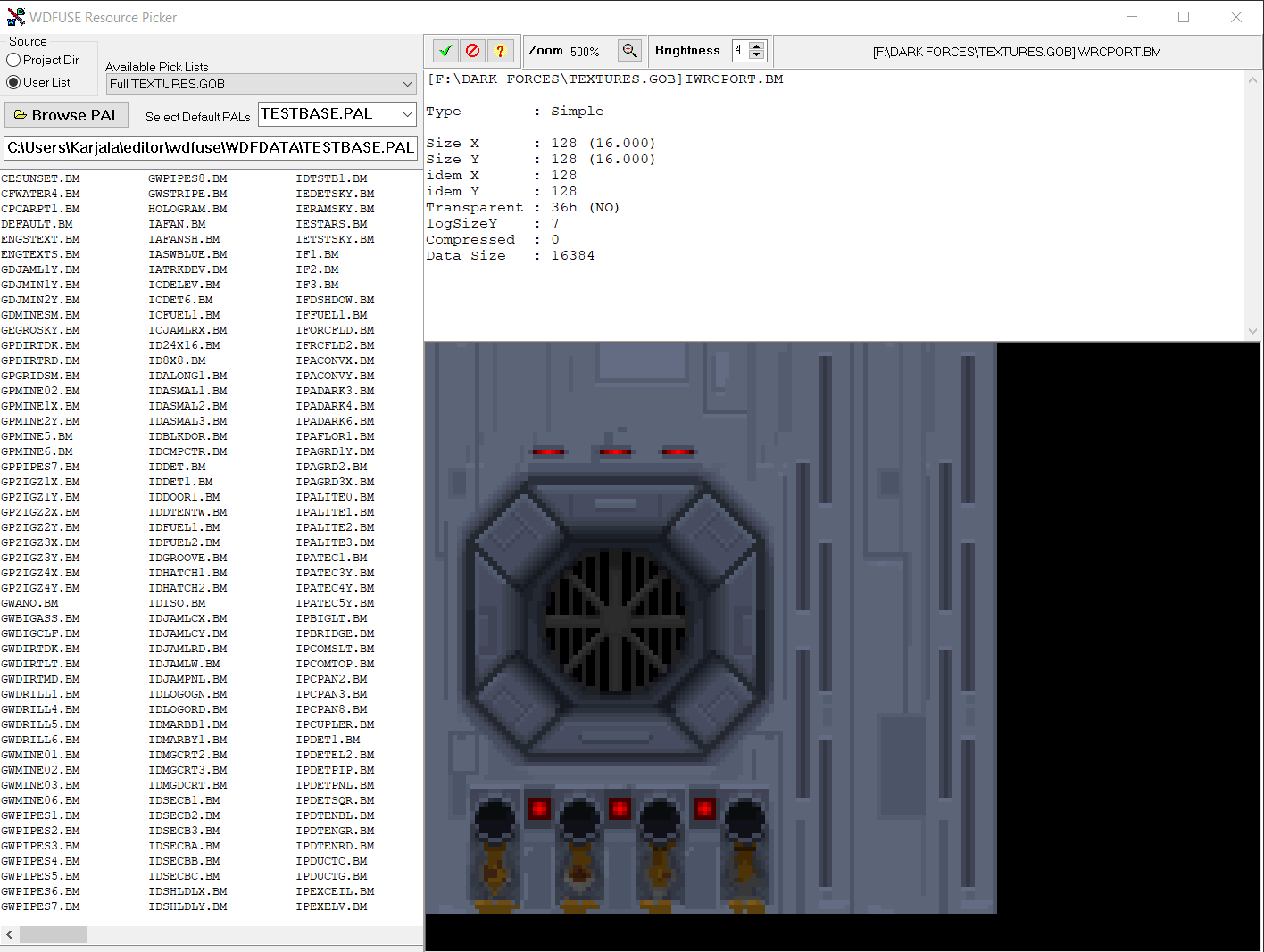The height and width of the screenshot is (952, 1264).
Task: Select CFWATER4.BM in the list
Action: point(40,194)
